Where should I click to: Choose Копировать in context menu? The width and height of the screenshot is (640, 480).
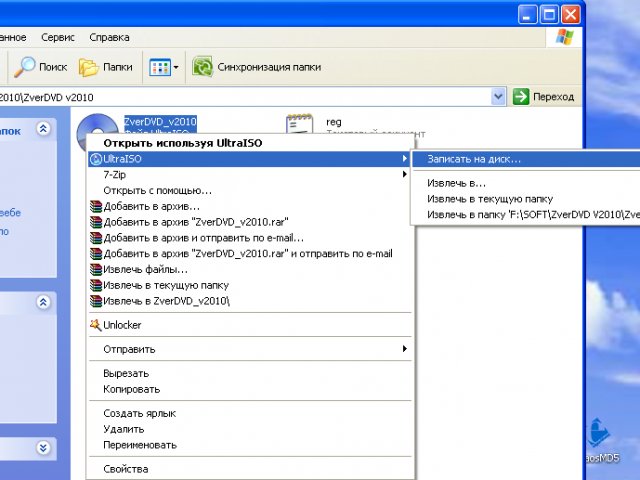(250, 389)
